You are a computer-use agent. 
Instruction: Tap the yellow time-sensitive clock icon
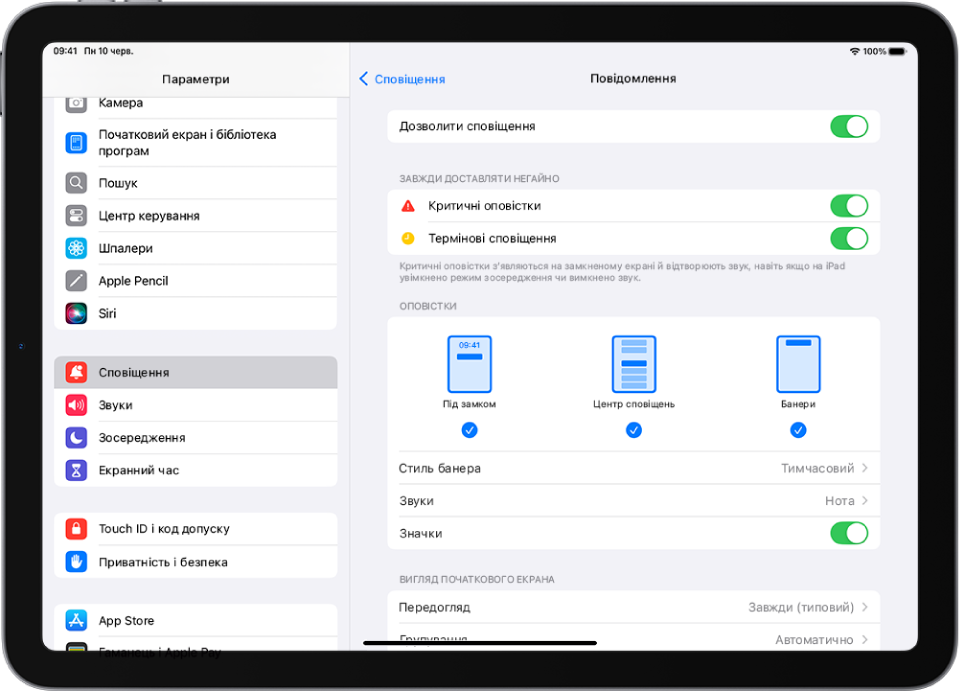408,238
